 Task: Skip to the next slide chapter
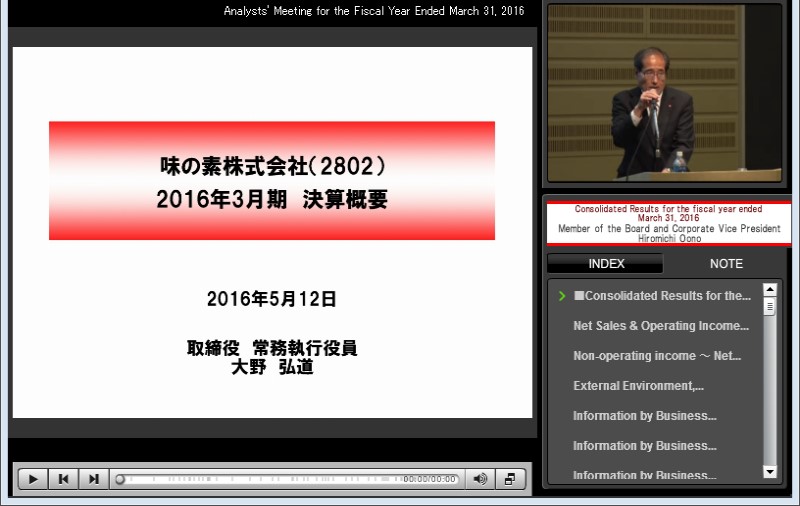[x=93, y=479]
